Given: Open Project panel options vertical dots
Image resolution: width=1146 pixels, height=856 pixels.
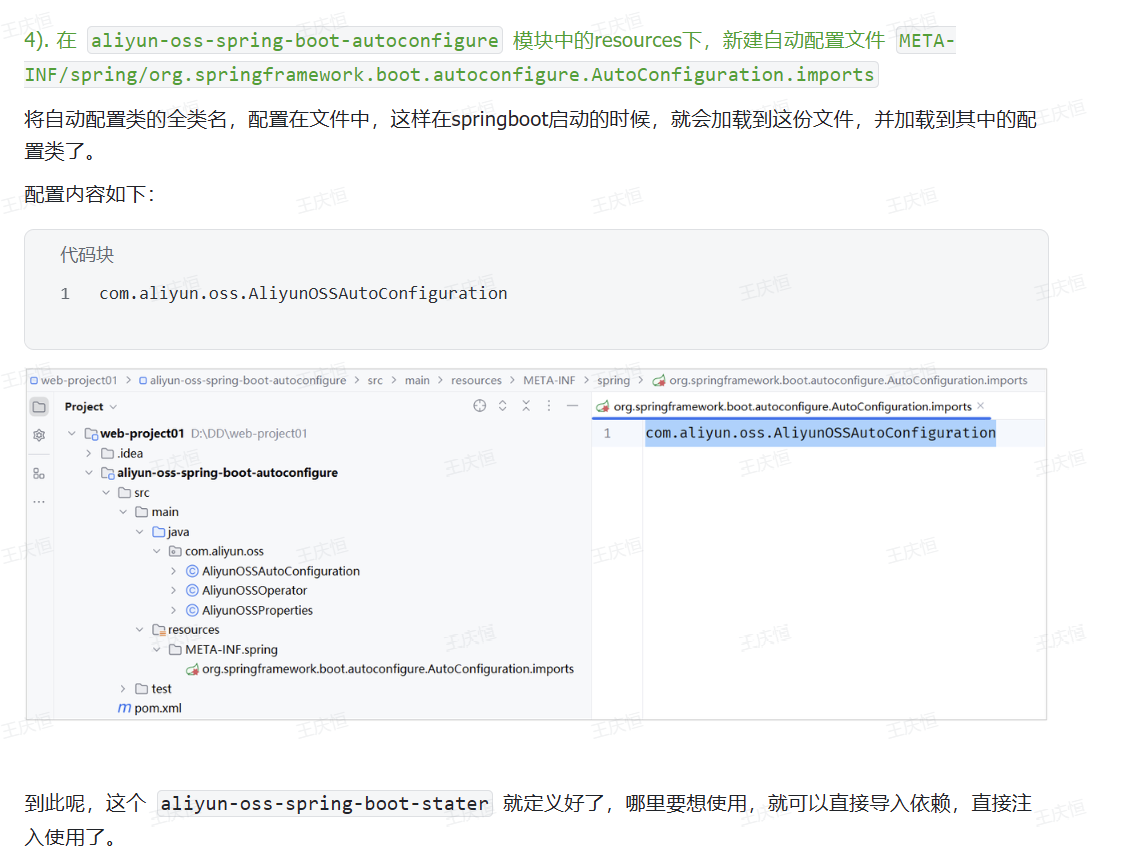Looking at the screenshot, I should coord(549,406).
